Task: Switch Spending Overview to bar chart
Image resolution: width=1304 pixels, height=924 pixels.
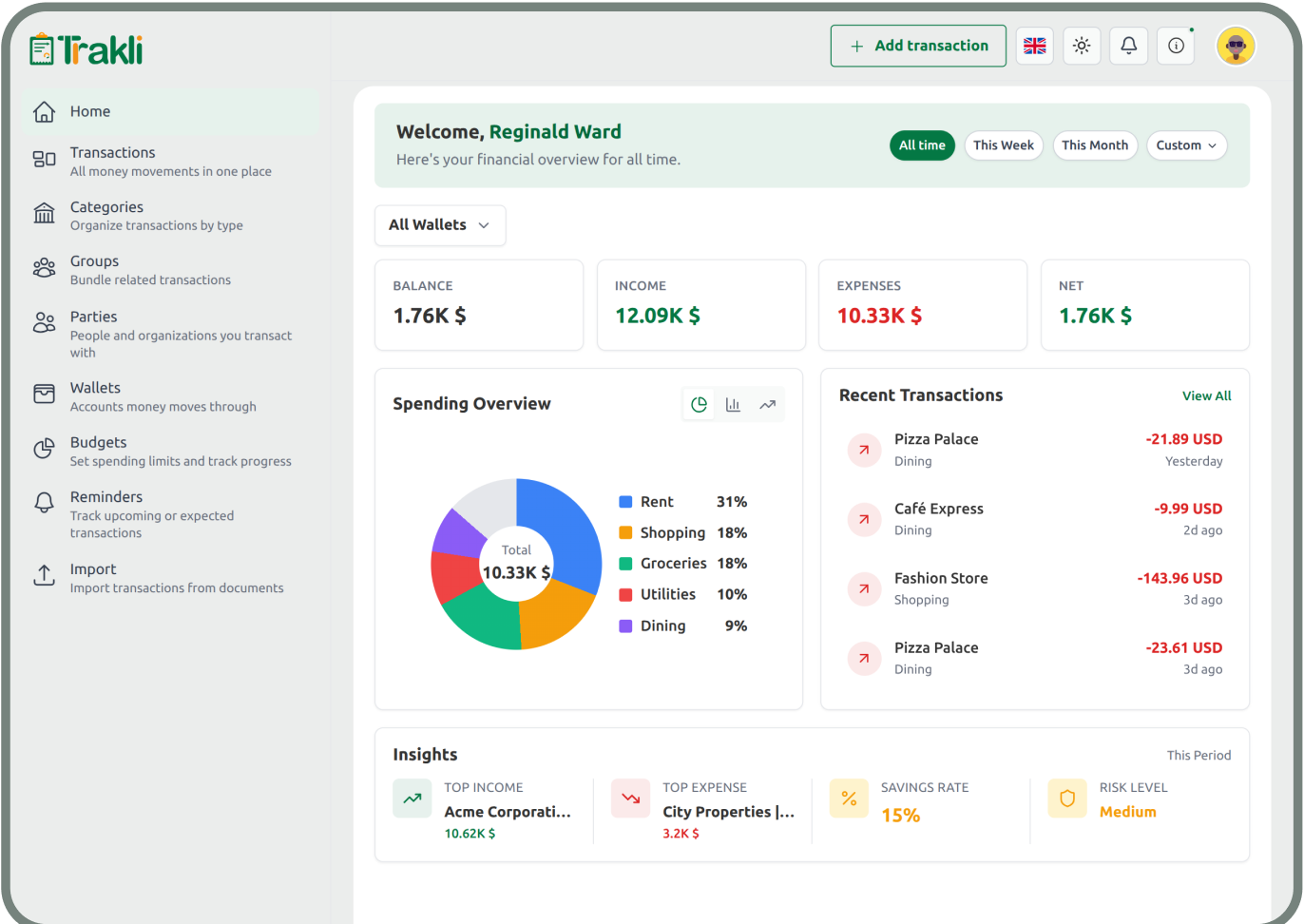Action: (733, 405)
